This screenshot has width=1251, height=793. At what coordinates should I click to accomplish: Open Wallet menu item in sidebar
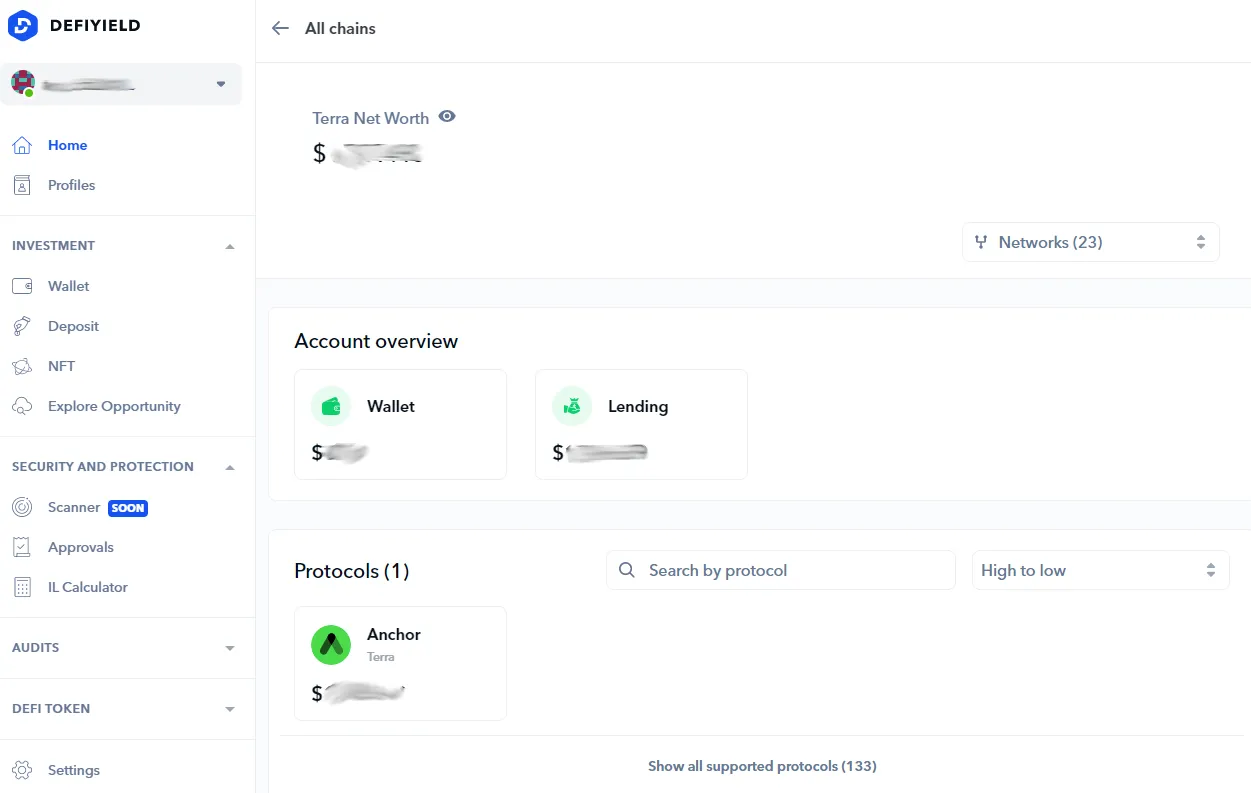click(x=69, y=286)
